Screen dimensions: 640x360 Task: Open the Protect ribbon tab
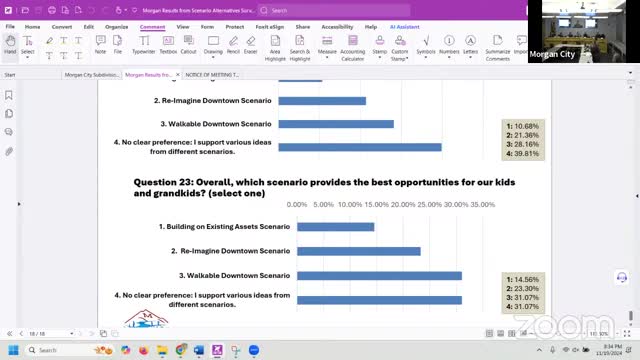235,27
